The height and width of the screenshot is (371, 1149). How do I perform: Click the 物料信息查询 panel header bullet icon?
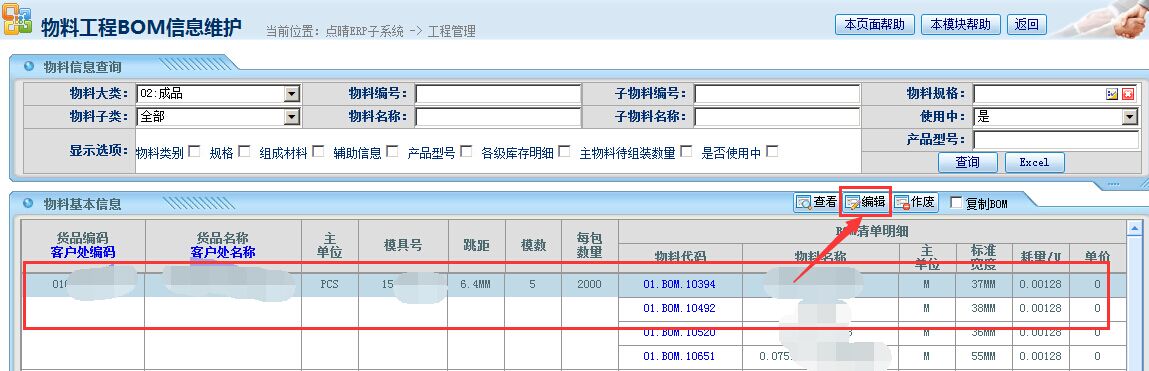tap(29, 66)
